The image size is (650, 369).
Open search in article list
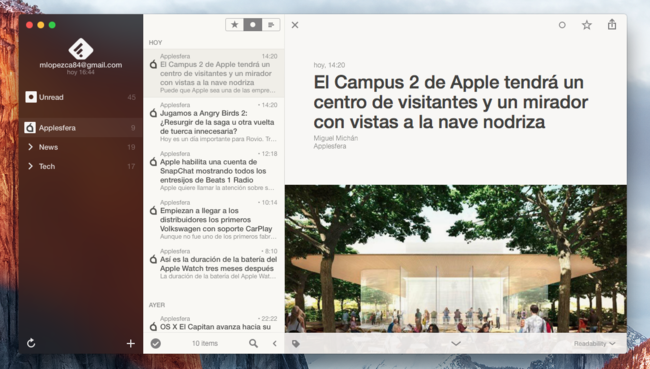(x=253, y=343)
